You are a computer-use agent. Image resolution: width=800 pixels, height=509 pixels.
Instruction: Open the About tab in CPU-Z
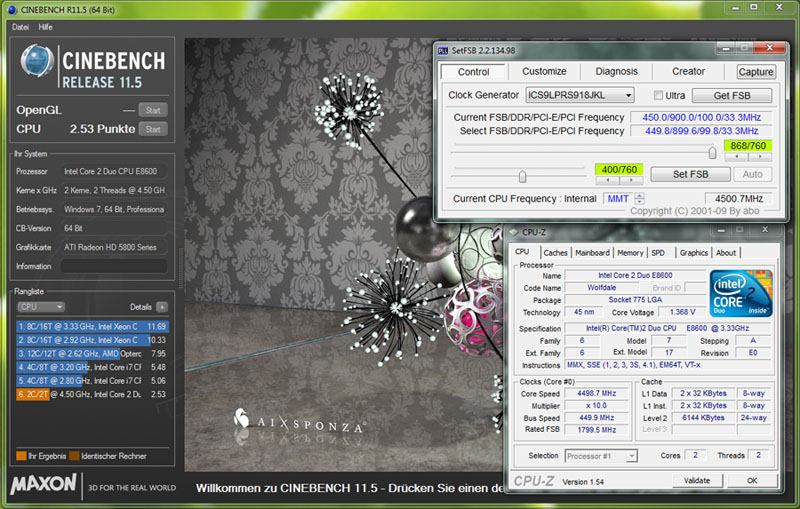click(x=726, y=252)
